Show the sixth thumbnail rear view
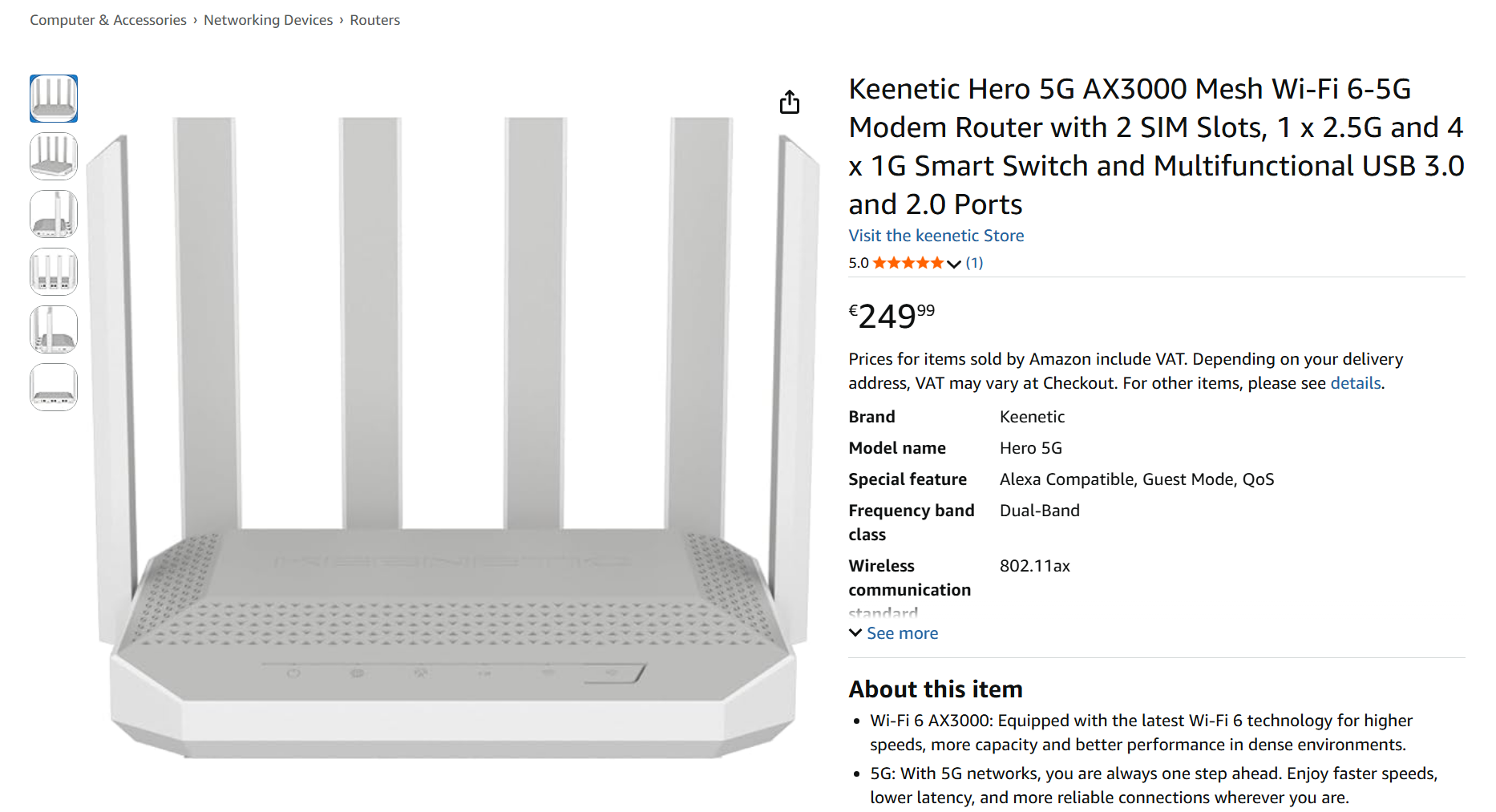This screenshot has width=1496, height=812. point(54,387)
